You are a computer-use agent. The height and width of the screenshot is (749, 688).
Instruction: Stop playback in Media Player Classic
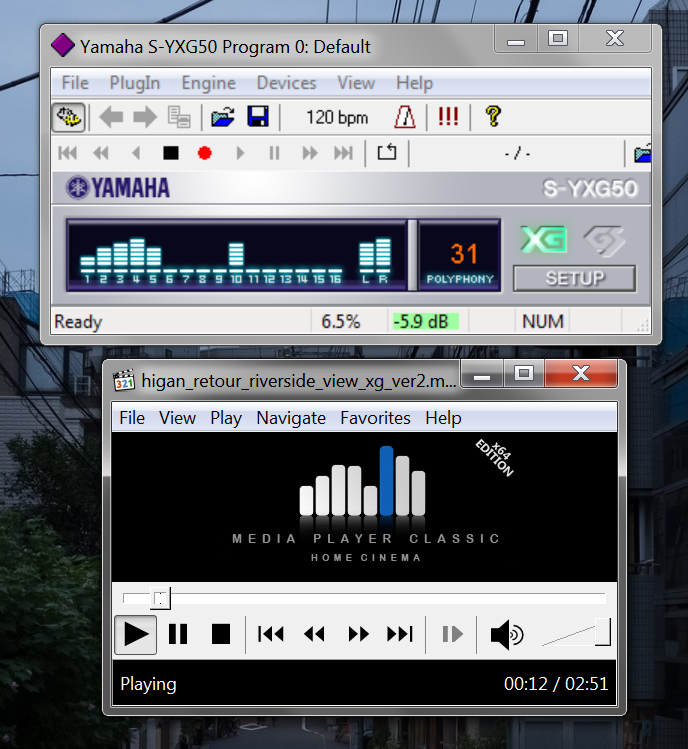pyautogui.click(x=221, y=634)
